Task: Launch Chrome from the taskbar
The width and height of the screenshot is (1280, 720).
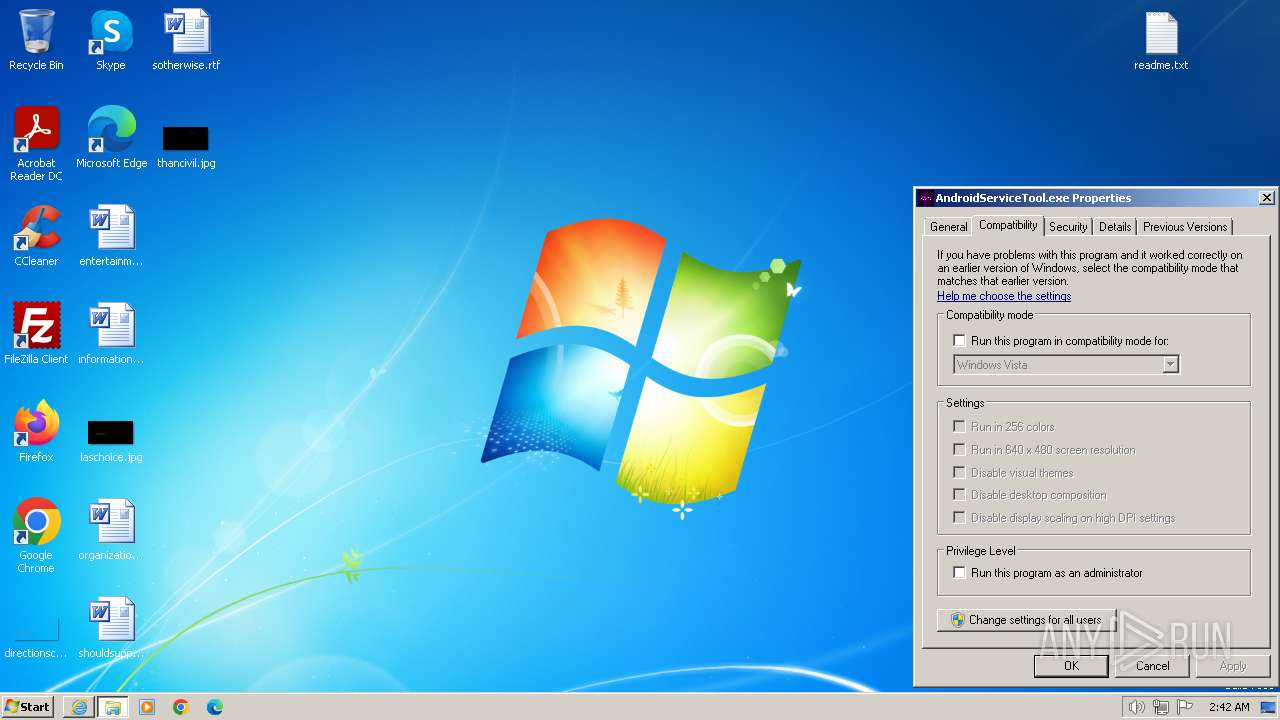Action: coord(181,707)
